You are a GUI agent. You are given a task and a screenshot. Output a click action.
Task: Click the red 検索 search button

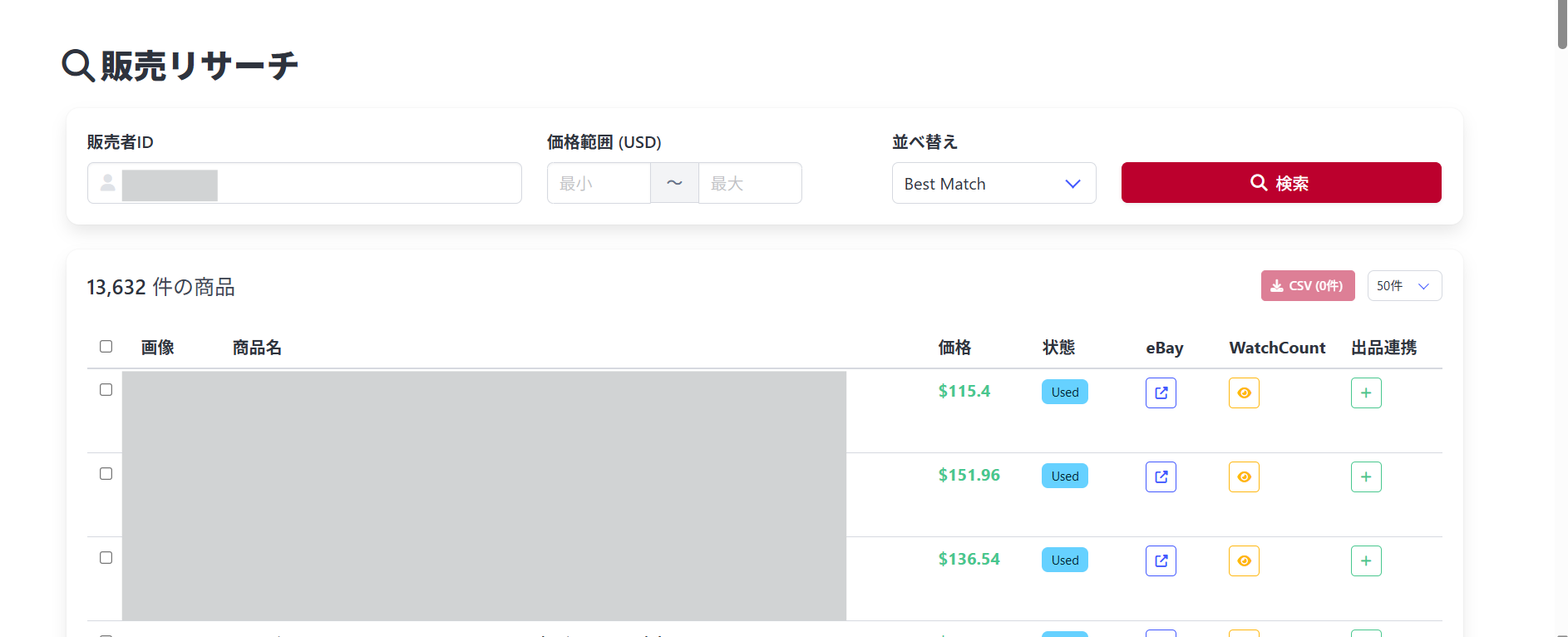pyautogui.click(x=1280, y=183)
